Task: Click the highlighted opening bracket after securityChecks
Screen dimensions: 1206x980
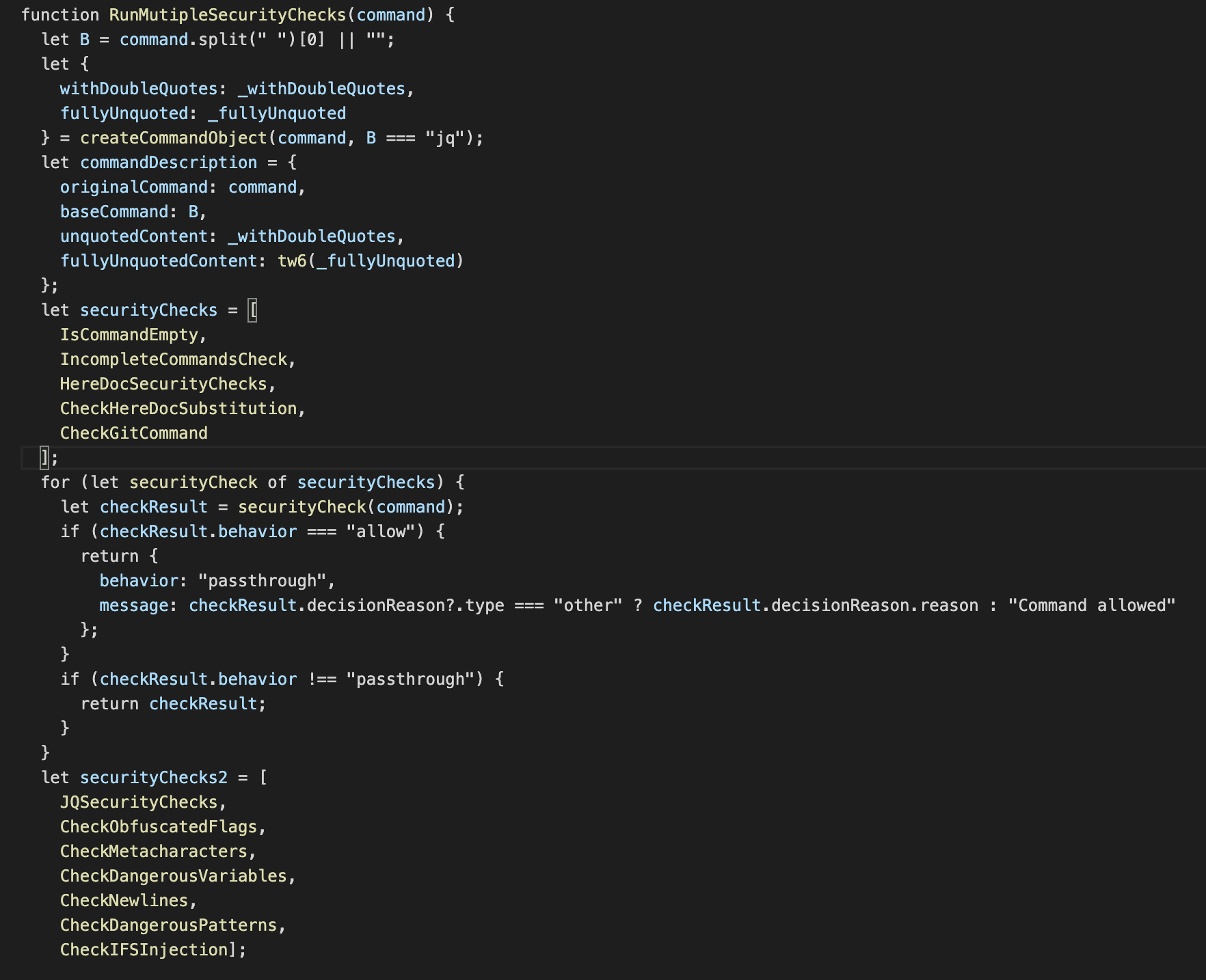Action: pos(253,310)
